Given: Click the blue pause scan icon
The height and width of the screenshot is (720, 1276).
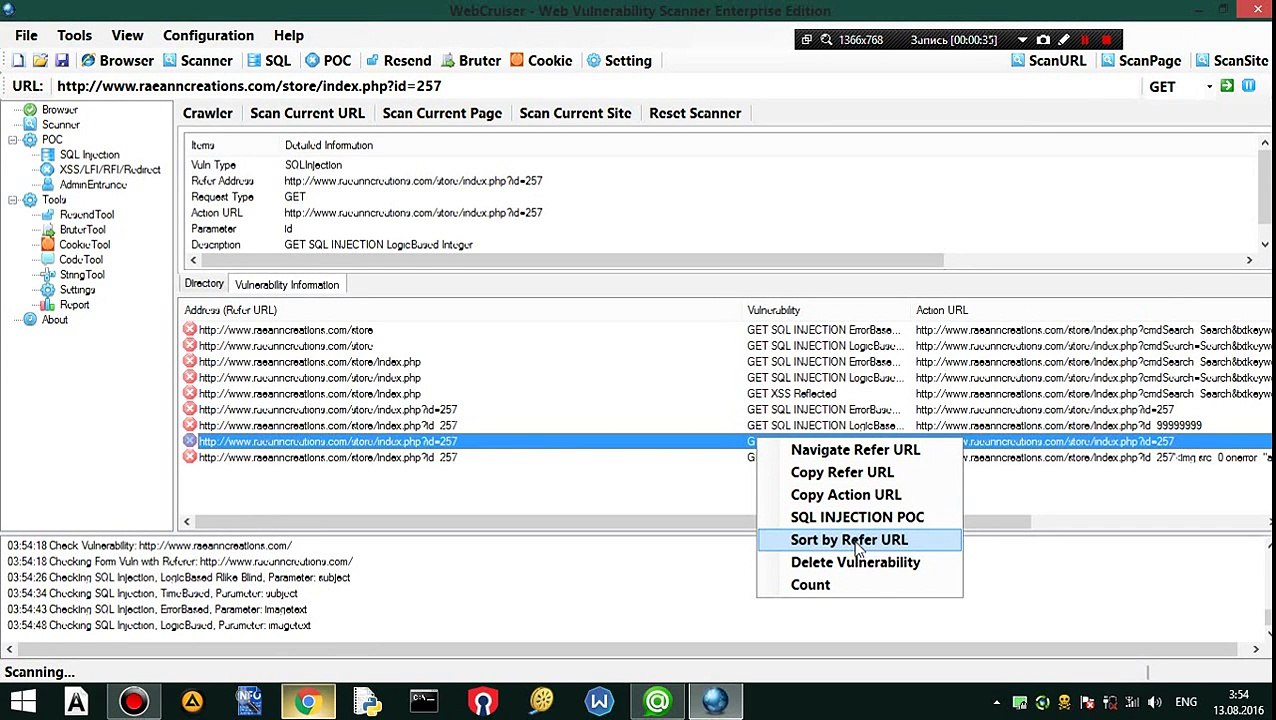Looking at the screenshot, I should click(1249, 87).
